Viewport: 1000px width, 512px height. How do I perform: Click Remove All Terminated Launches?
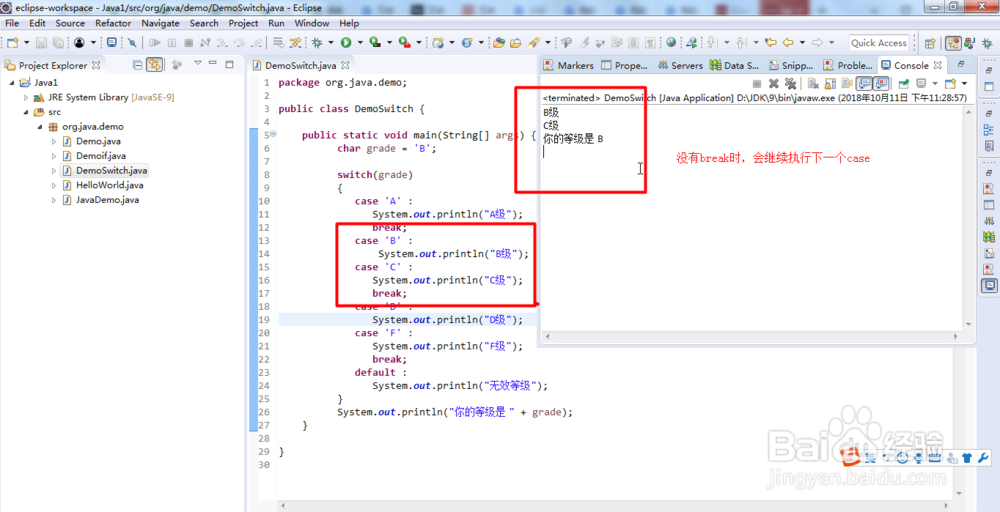(791, 84)
